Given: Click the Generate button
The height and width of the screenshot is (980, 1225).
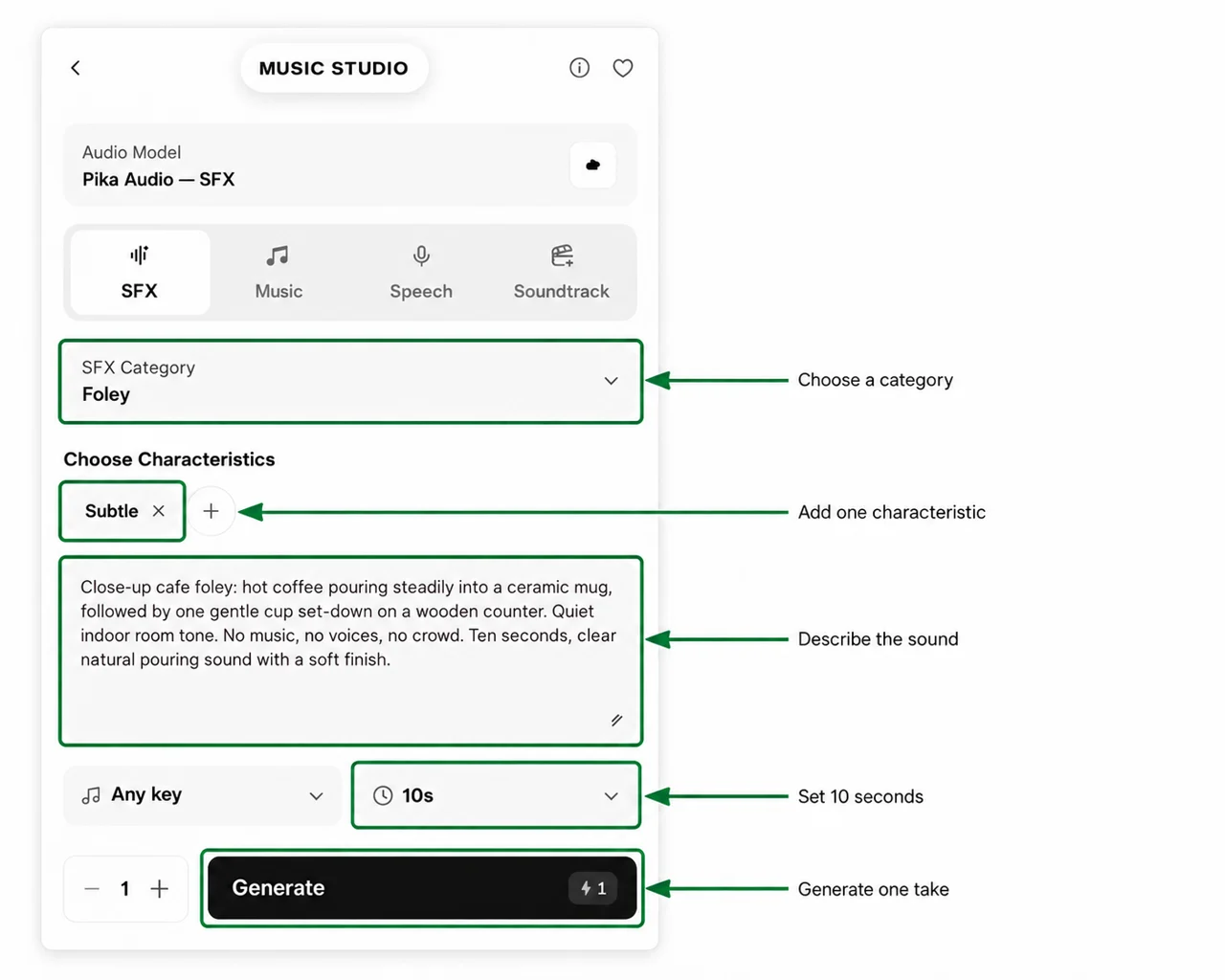Looking at the screenshot, I should point(422,888).
